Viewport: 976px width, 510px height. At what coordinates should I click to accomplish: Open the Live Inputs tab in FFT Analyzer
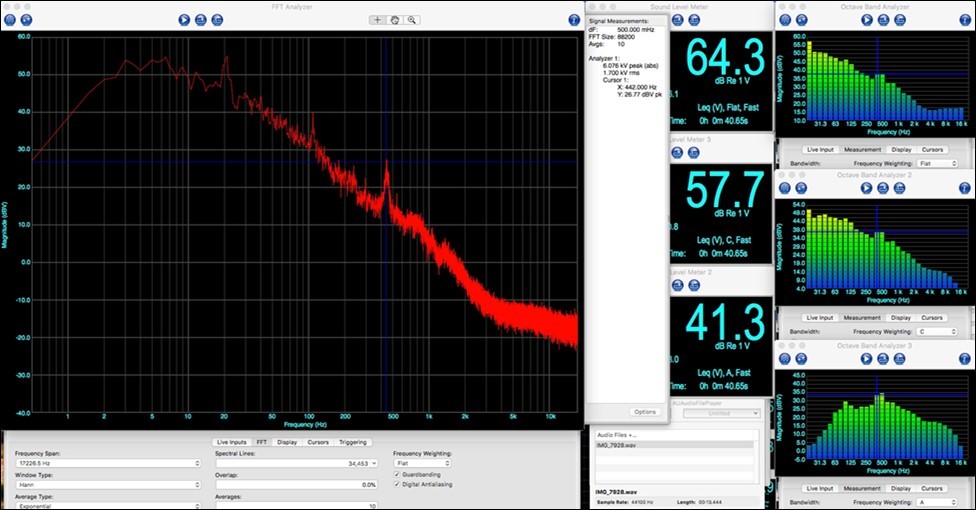pos(231,442)
